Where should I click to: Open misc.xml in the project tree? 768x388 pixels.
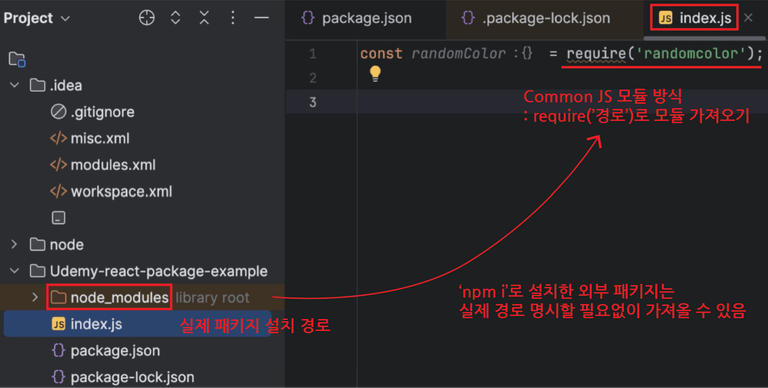tap(100, 138)
